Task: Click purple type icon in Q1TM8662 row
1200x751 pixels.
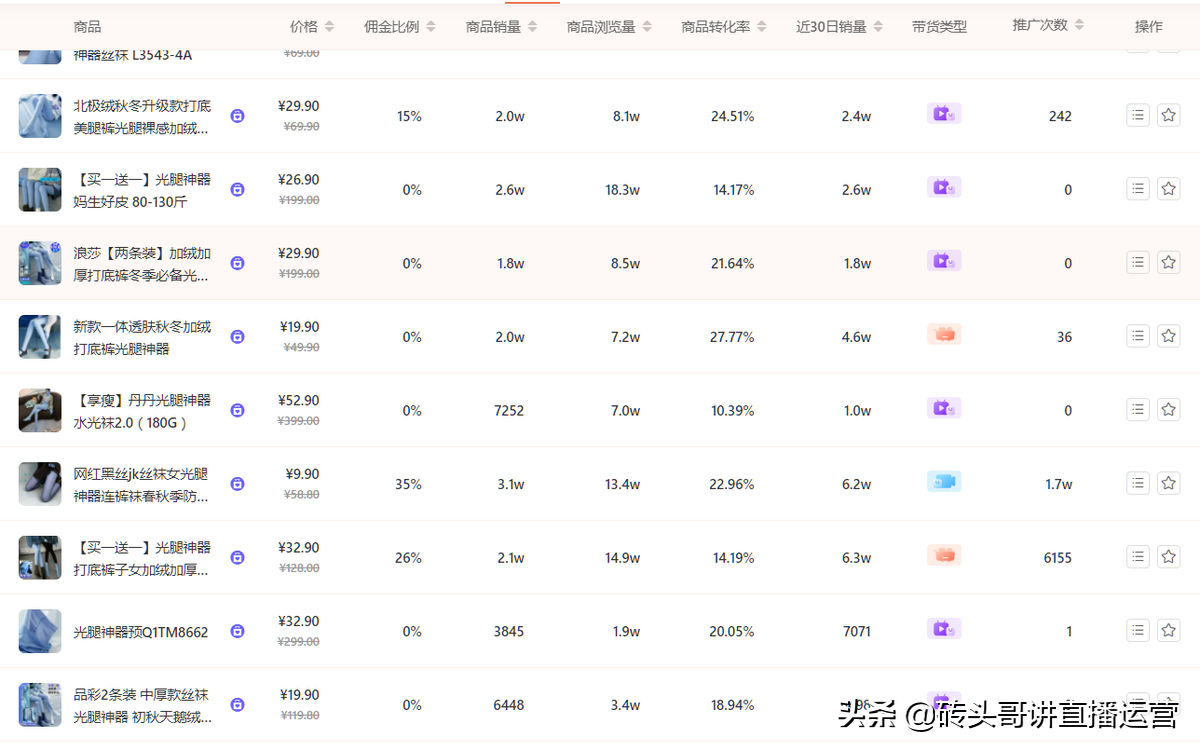Action: tap(944, 629)
